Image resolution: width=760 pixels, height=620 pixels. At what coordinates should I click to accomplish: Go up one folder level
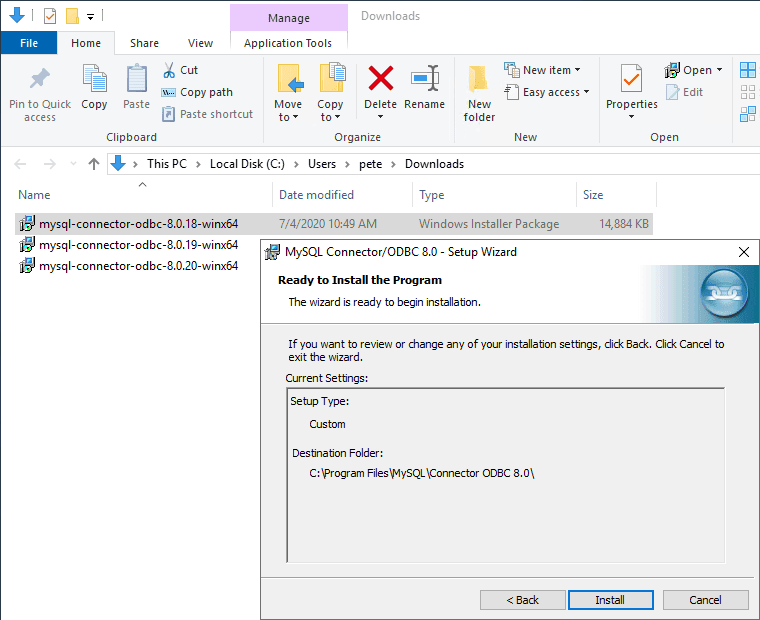click(x=94, y=164)
